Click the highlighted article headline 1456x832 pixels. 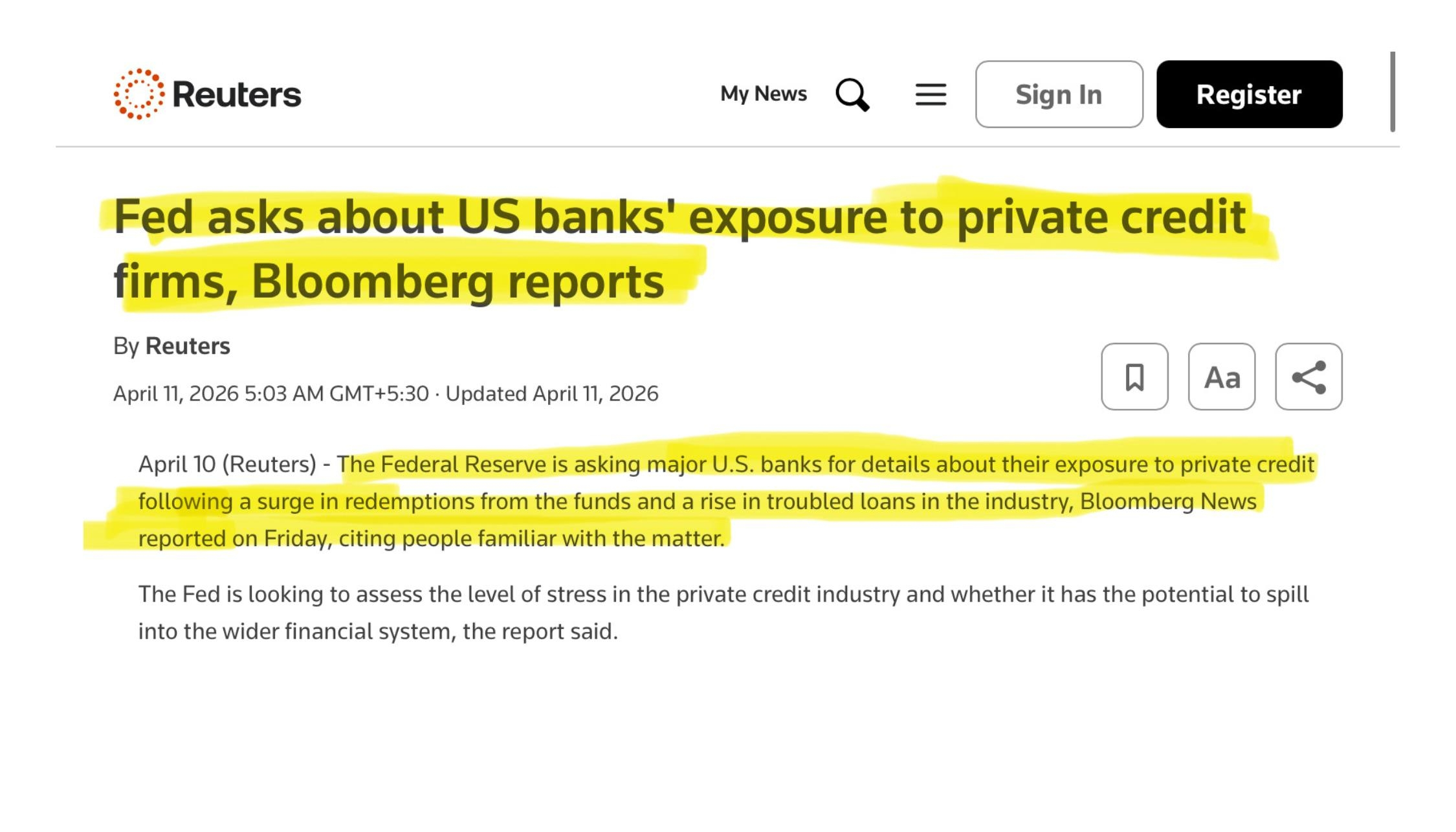point(679,249)
